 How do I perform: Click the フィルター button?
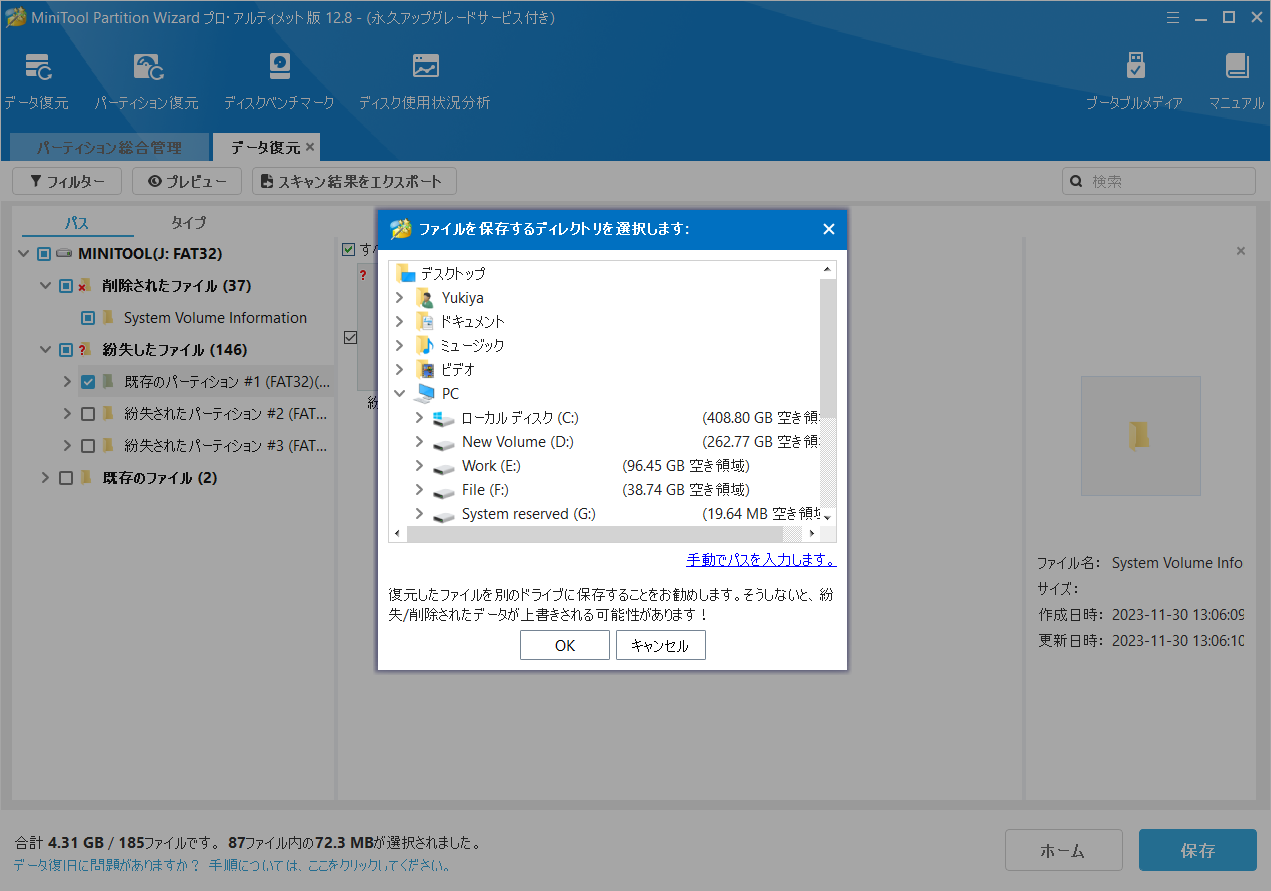tap(66, 181)
